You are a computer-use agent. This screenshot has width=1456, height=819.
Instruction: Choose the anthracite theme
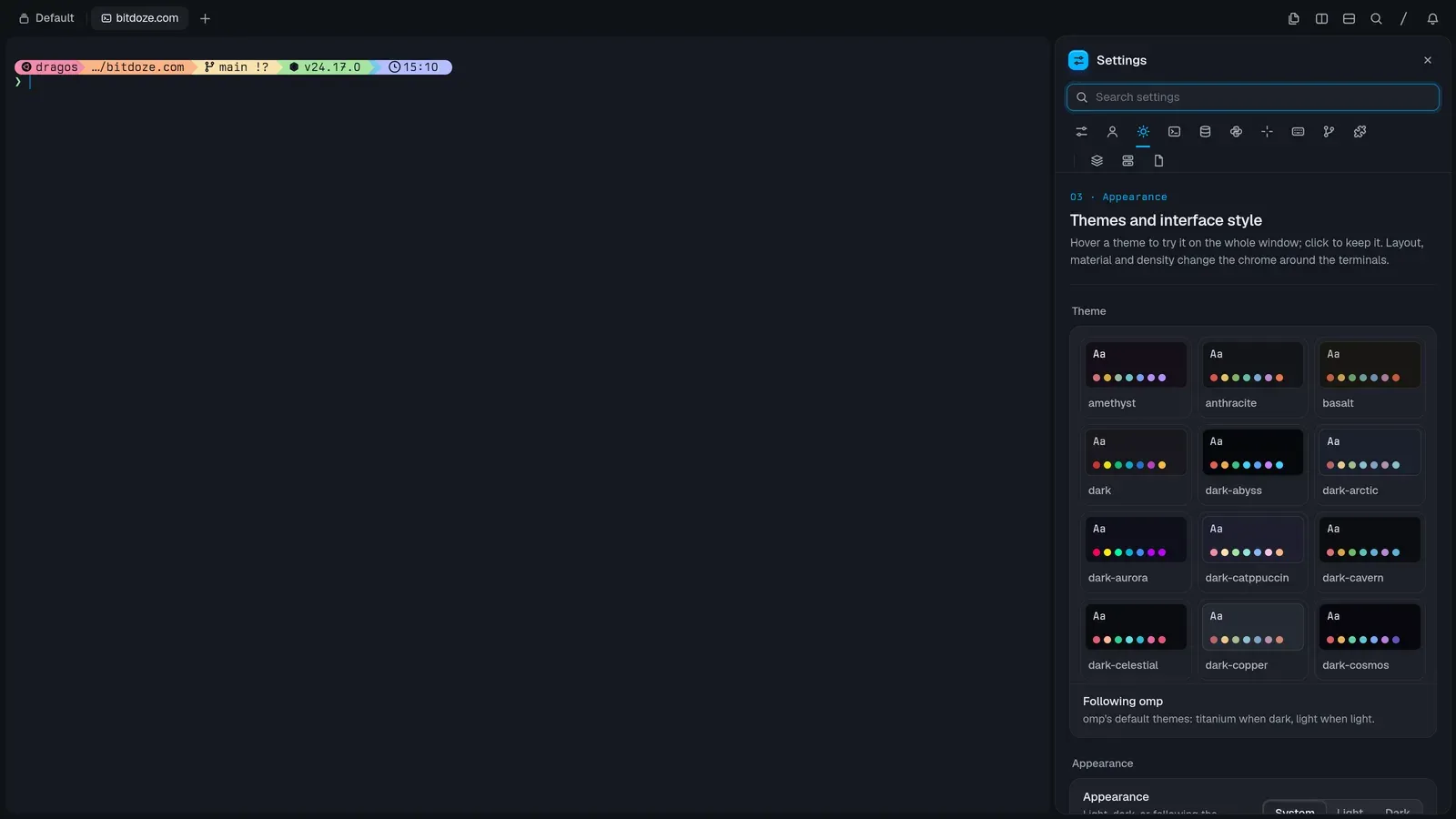coord(1253,378)
